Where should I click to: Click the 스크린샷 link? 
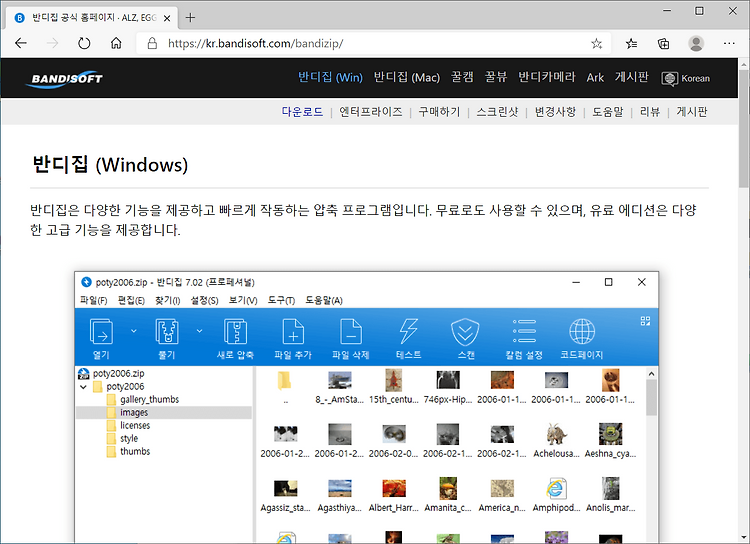pos(497,112)
